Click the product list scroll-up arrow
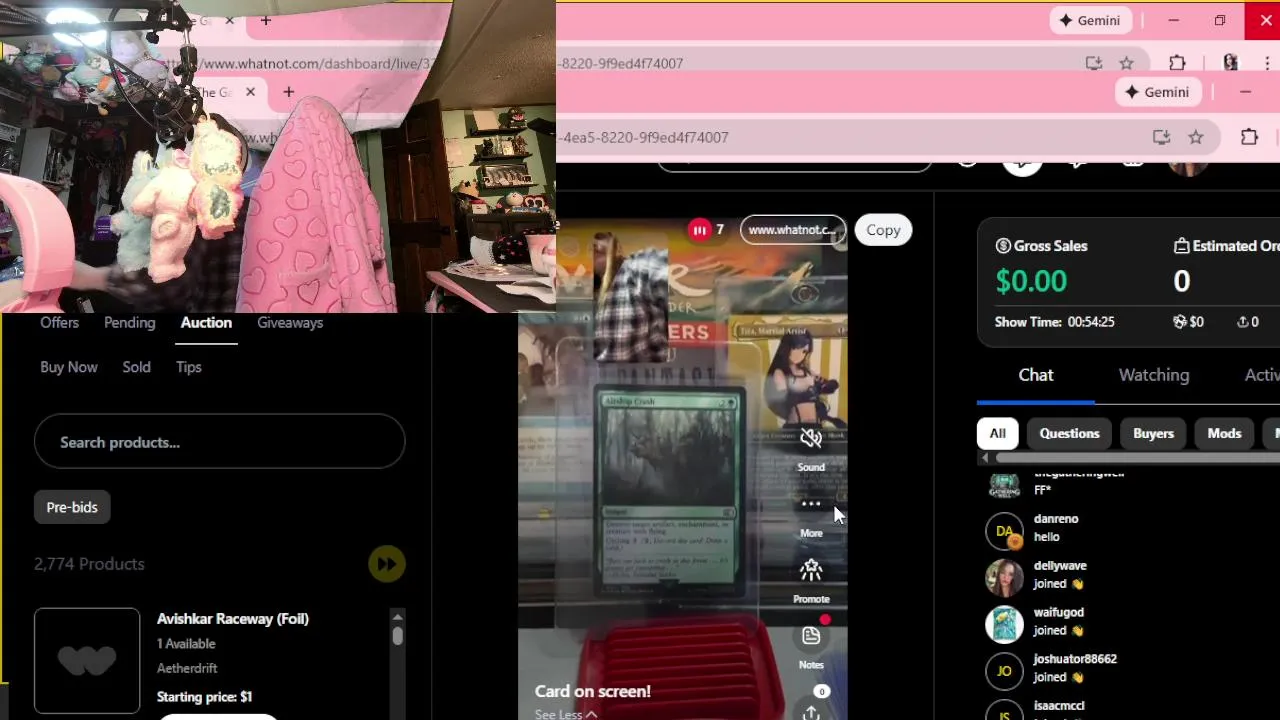Viewport: 1280px width, 720px height. pyautogui.click(x=397, y=617)
